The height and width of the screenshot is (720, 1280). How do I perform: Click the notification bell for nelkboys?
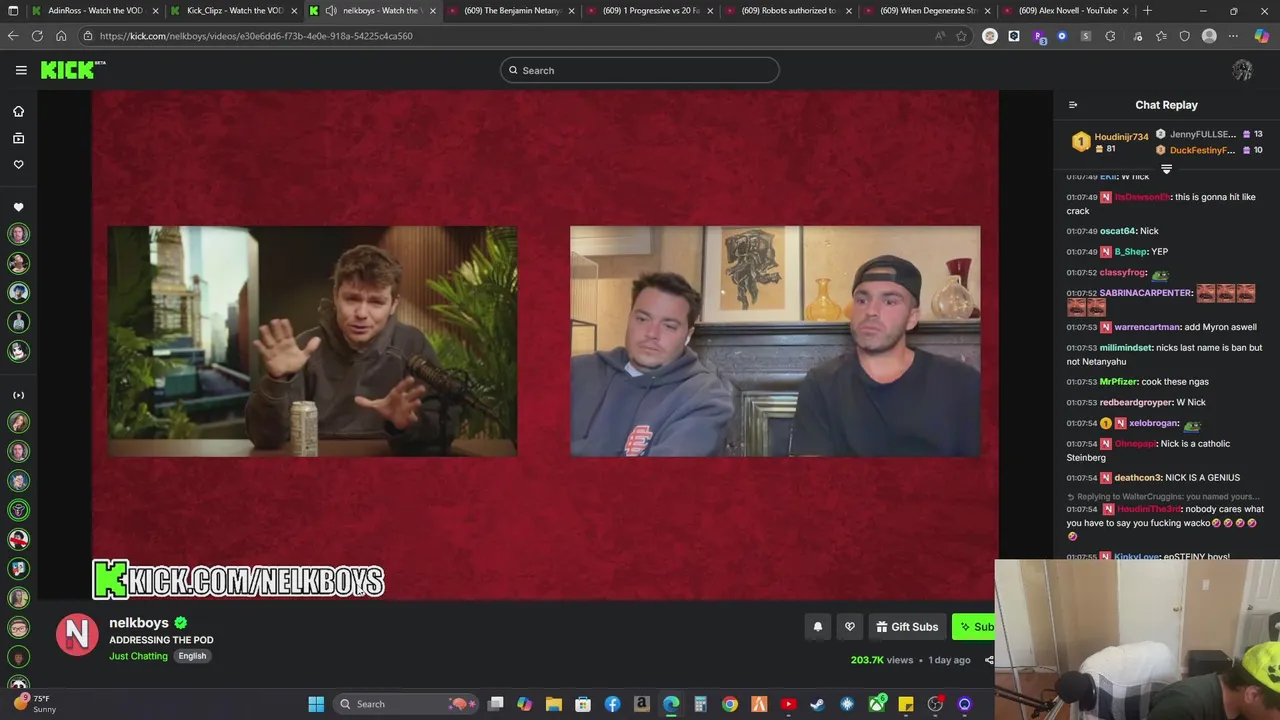[x=818, y=627]
